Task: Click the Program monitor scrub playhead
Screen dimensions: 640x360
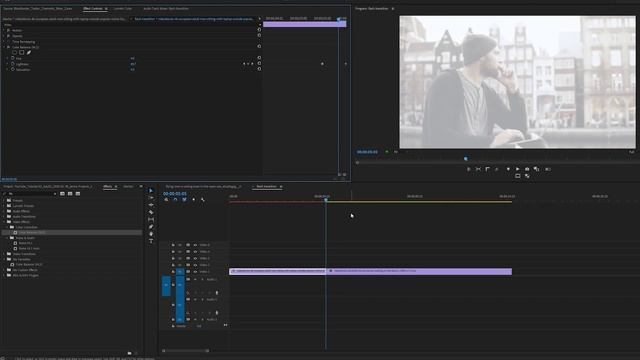Action: pyautogui.click(x=465, y=158)
